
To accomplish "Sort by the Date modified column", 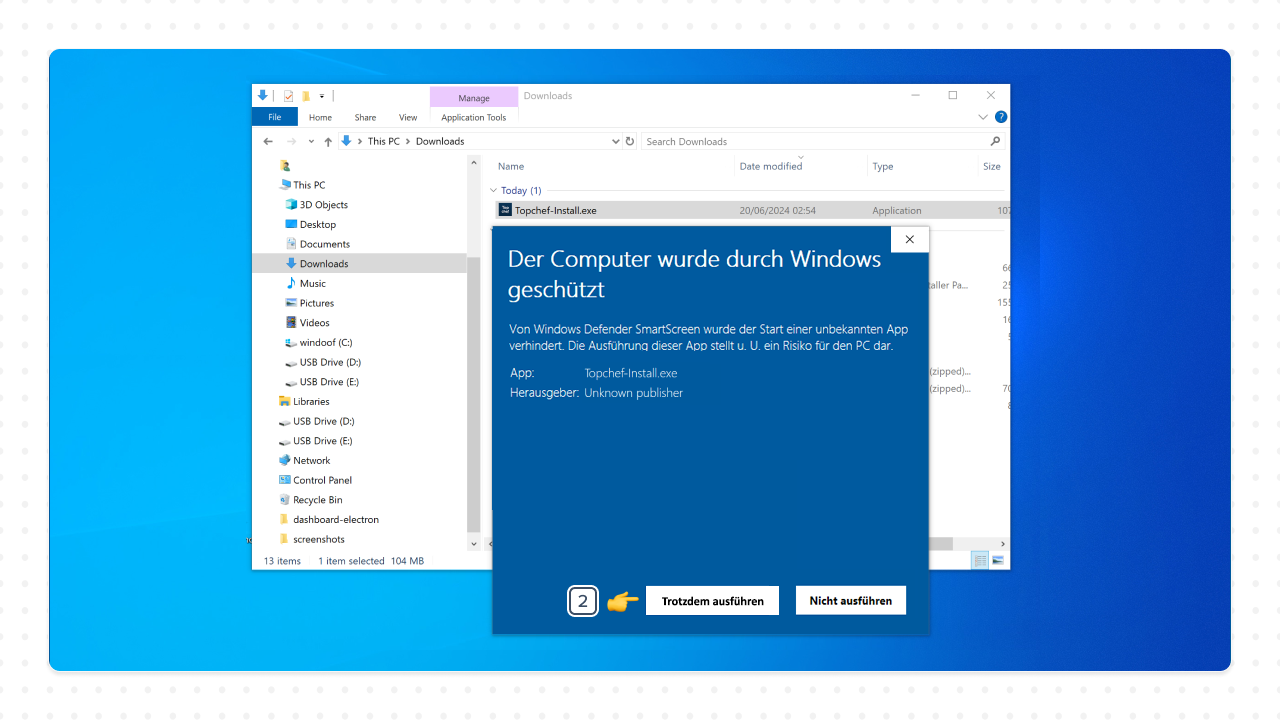I will 771,166.
